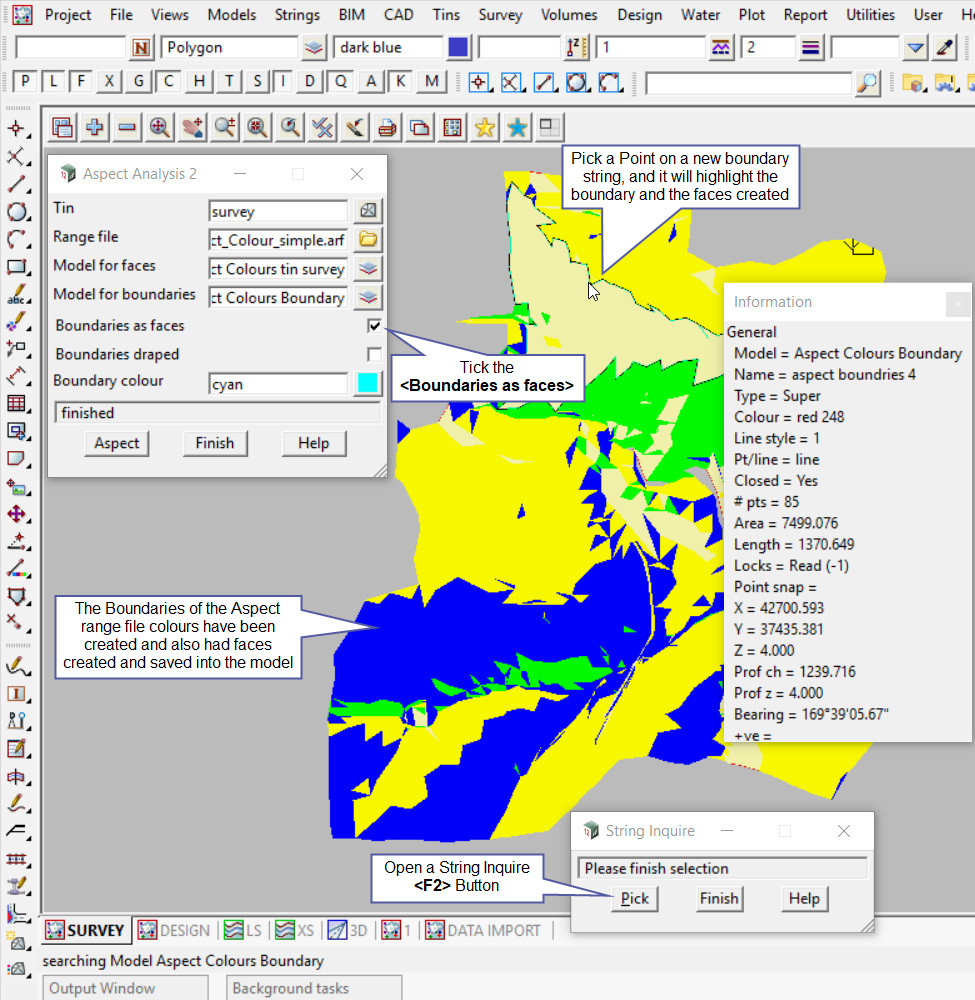The width and height of the screenshot is (975, 1000).
Task: Click the search magnifier beside the empty field
Action: tap(867, 83)
